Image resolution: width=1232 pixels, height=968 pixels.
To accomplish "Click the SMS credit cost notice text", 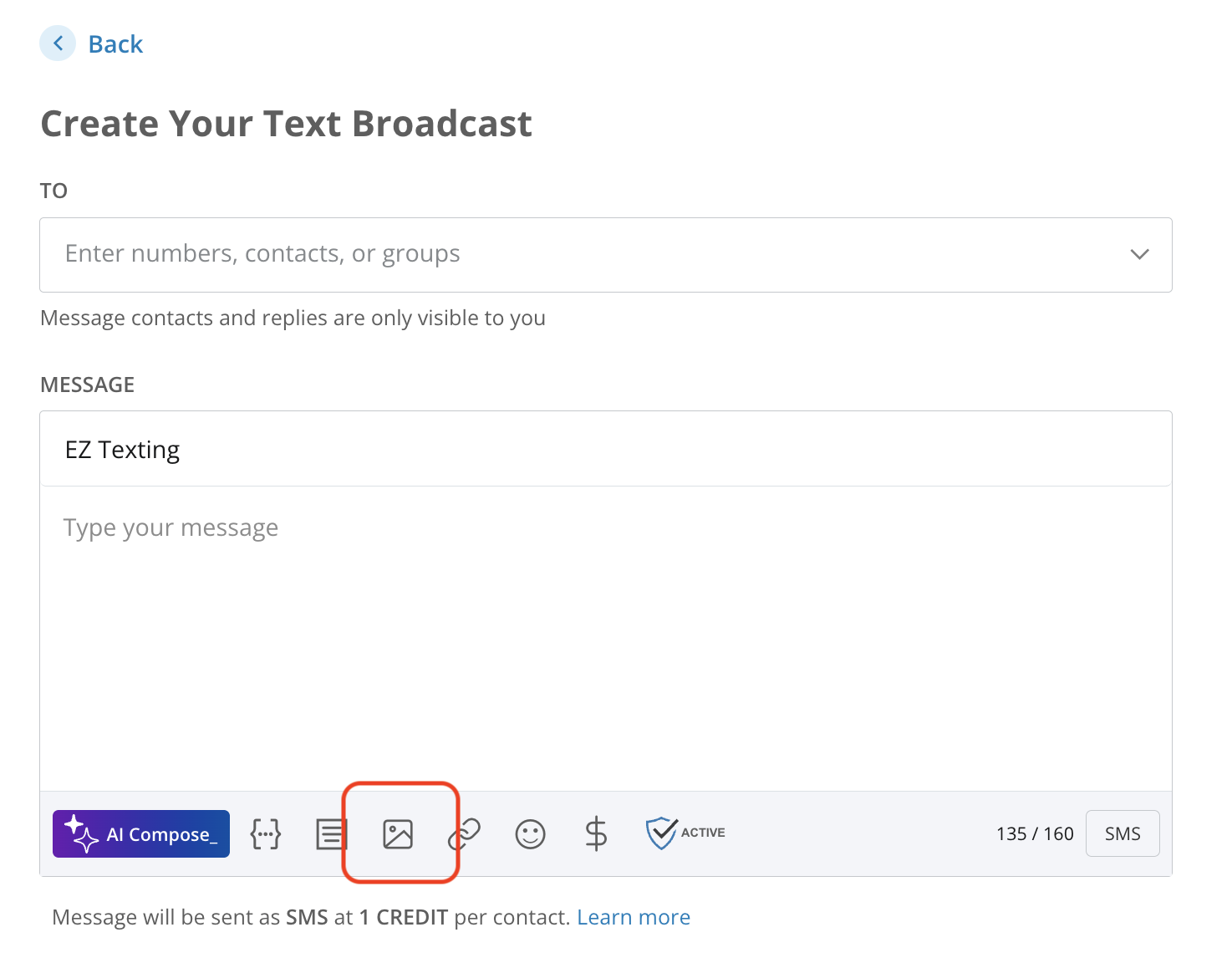I will [311, 917].
